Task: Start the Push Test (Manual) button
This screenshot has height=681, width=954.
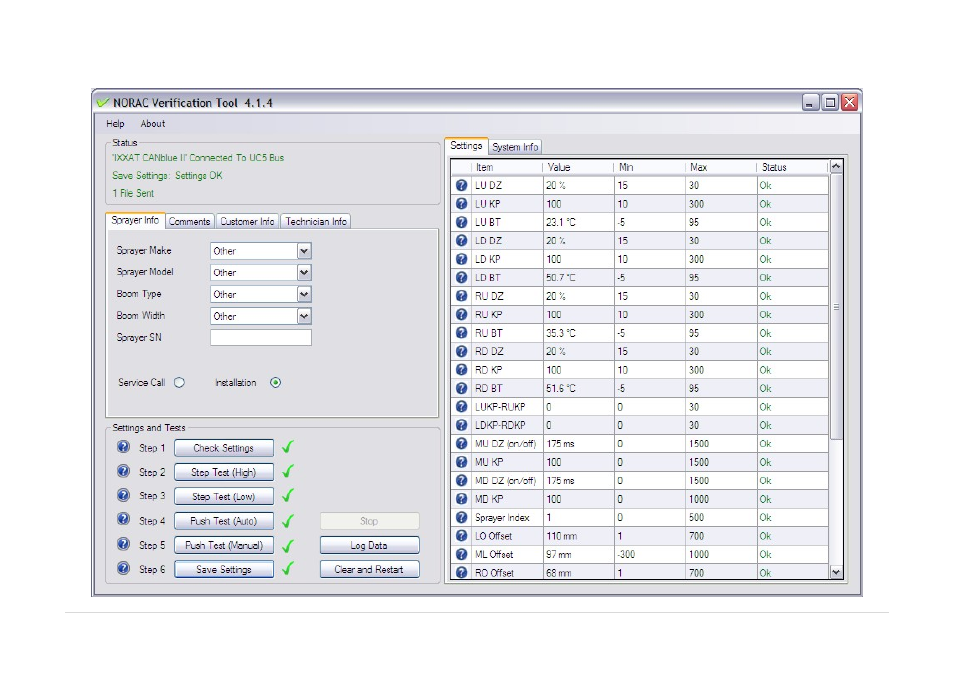Action: [x=224, y=545]
